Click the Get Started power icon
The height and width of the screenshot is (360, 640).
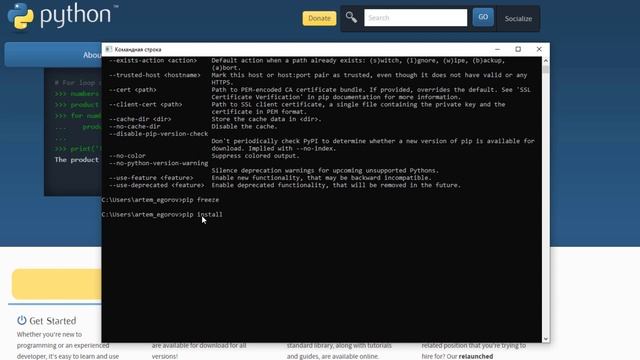click(22, 320)
